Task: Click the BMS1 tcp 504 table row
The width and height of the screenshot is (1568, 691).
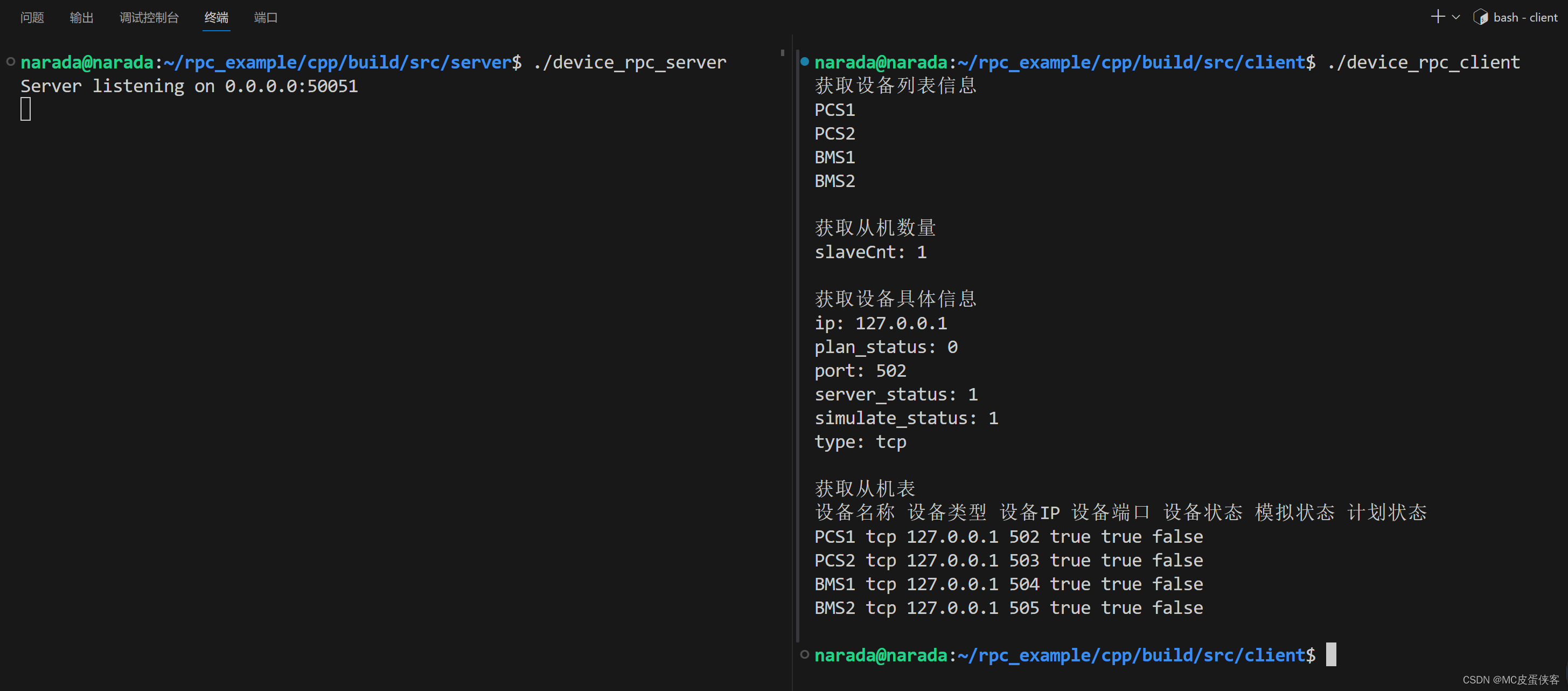Action: [1008, 584]
